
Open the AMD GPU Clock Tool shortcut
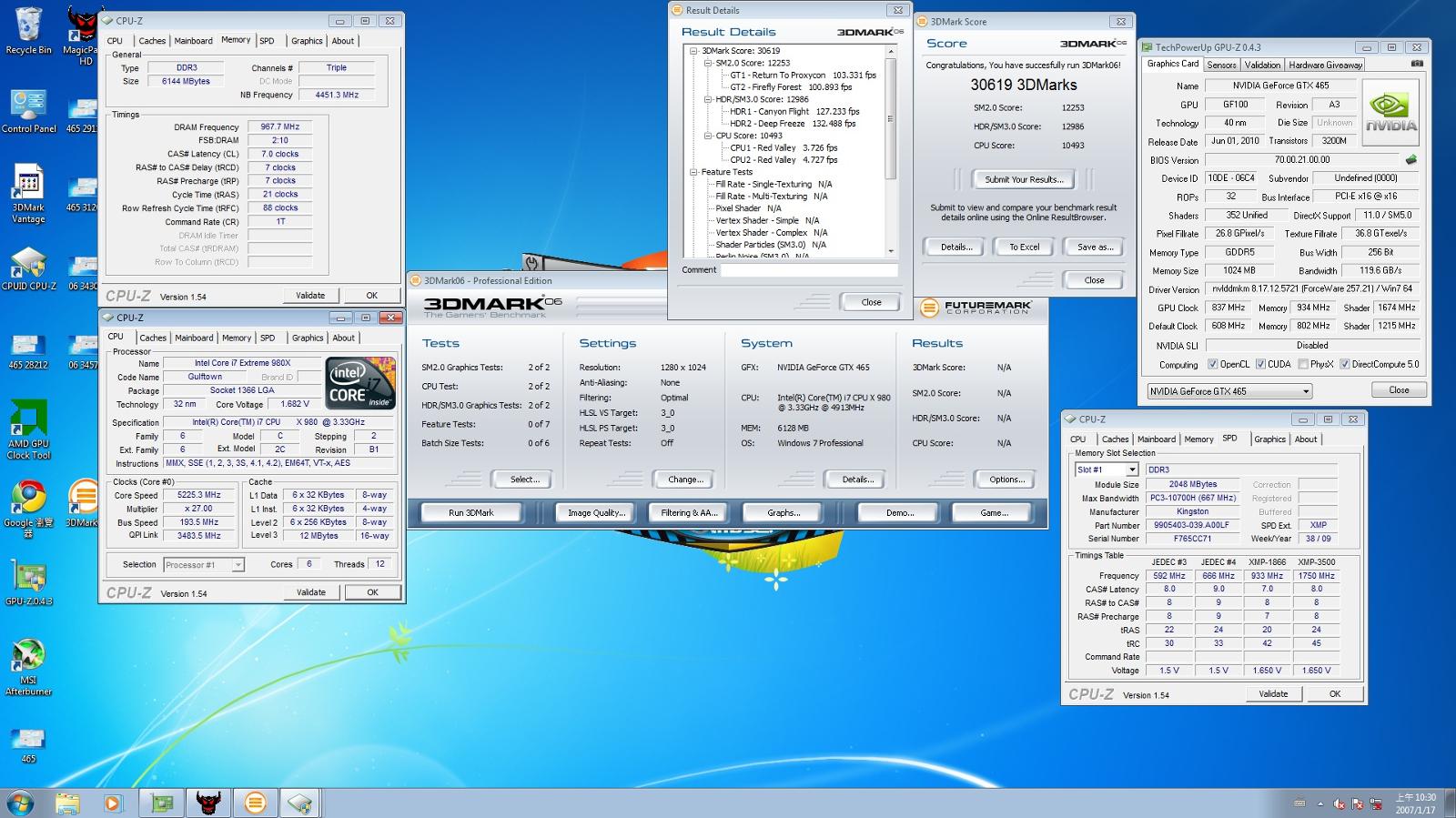pyautogui.click(x=28, y=430)
